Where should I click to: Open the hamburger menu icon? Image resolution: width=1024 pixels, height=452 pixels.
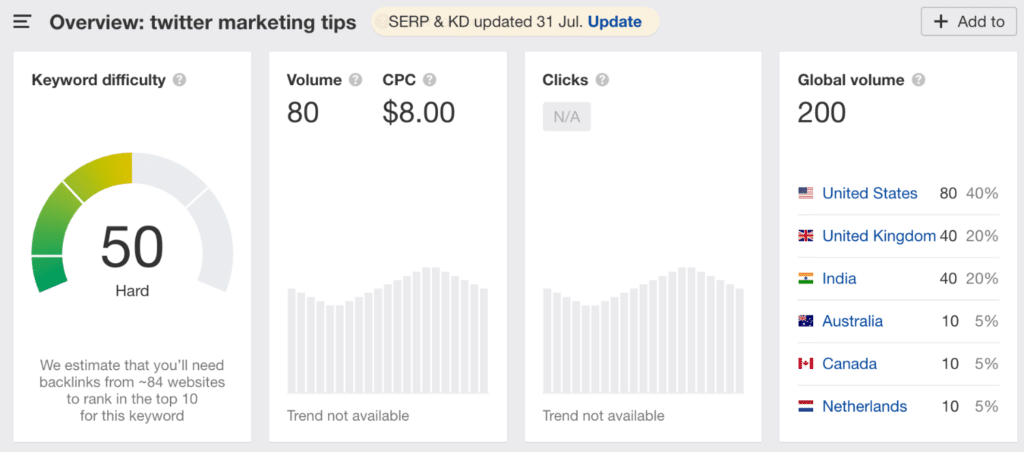click(23, 22)
